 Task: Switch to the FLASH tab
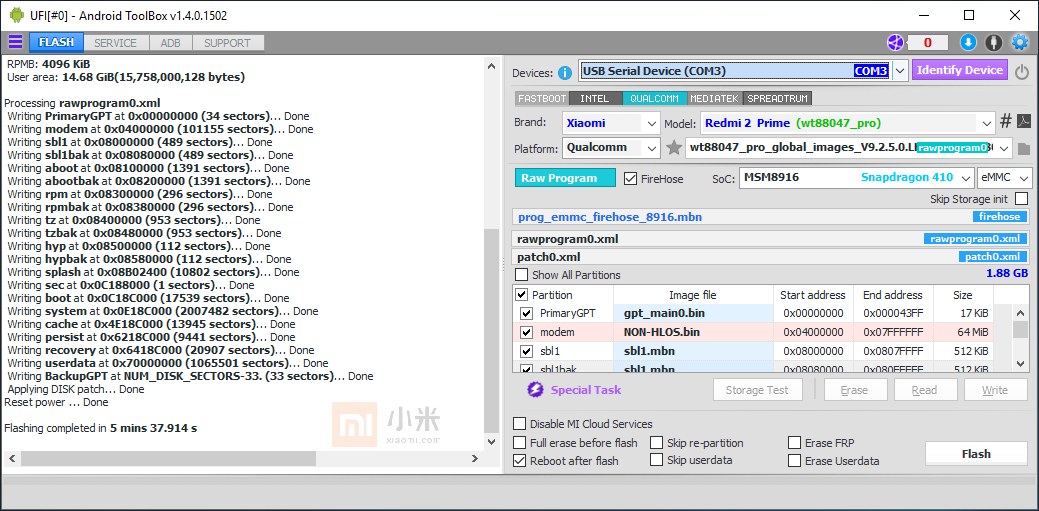[56, 42]
